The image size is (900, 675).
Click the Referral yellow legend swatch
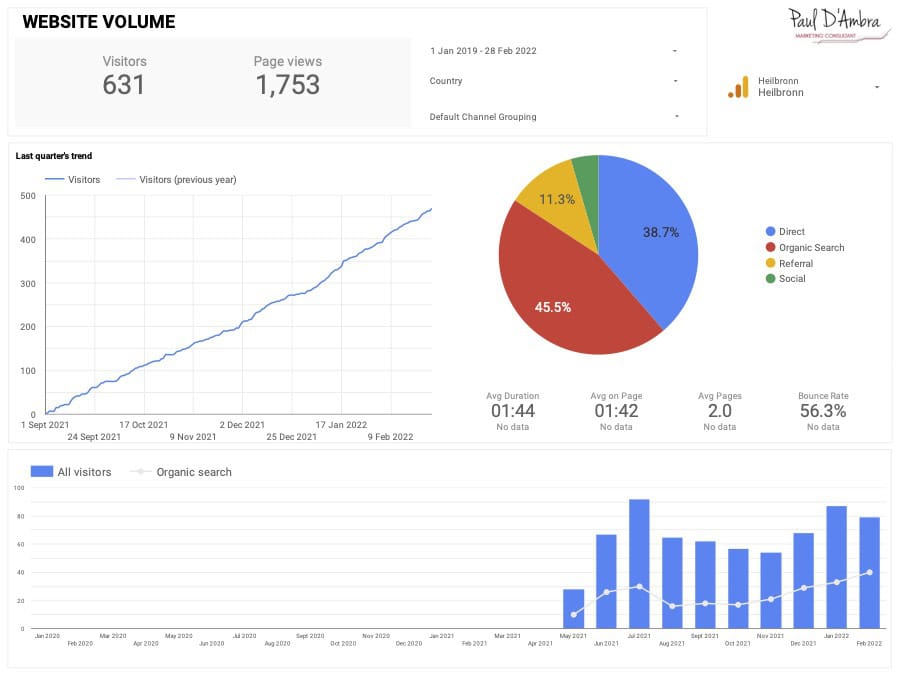click(x=770, y=263)
